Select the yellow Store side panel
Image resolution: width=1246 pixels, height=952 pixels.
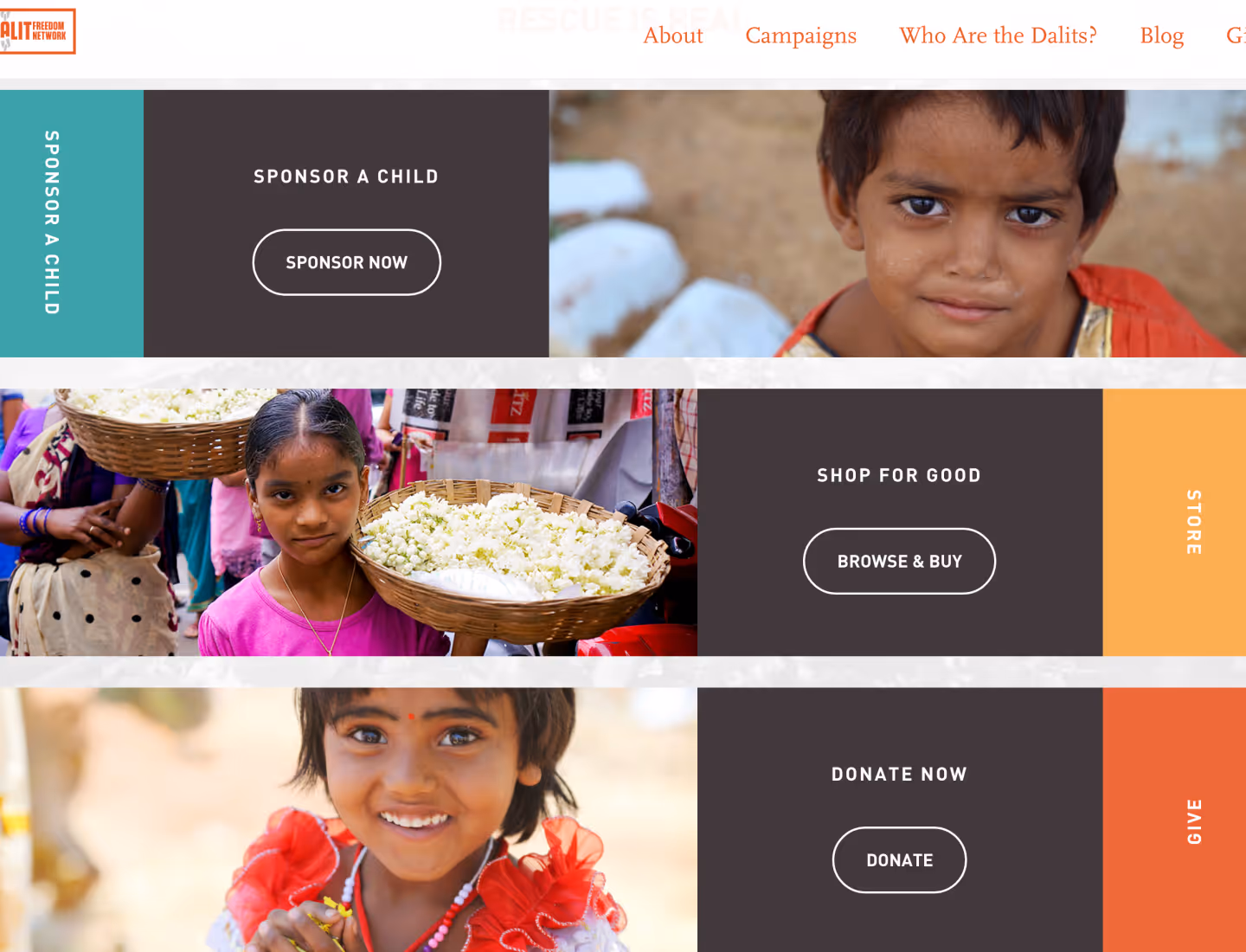tap(1174, 522)
